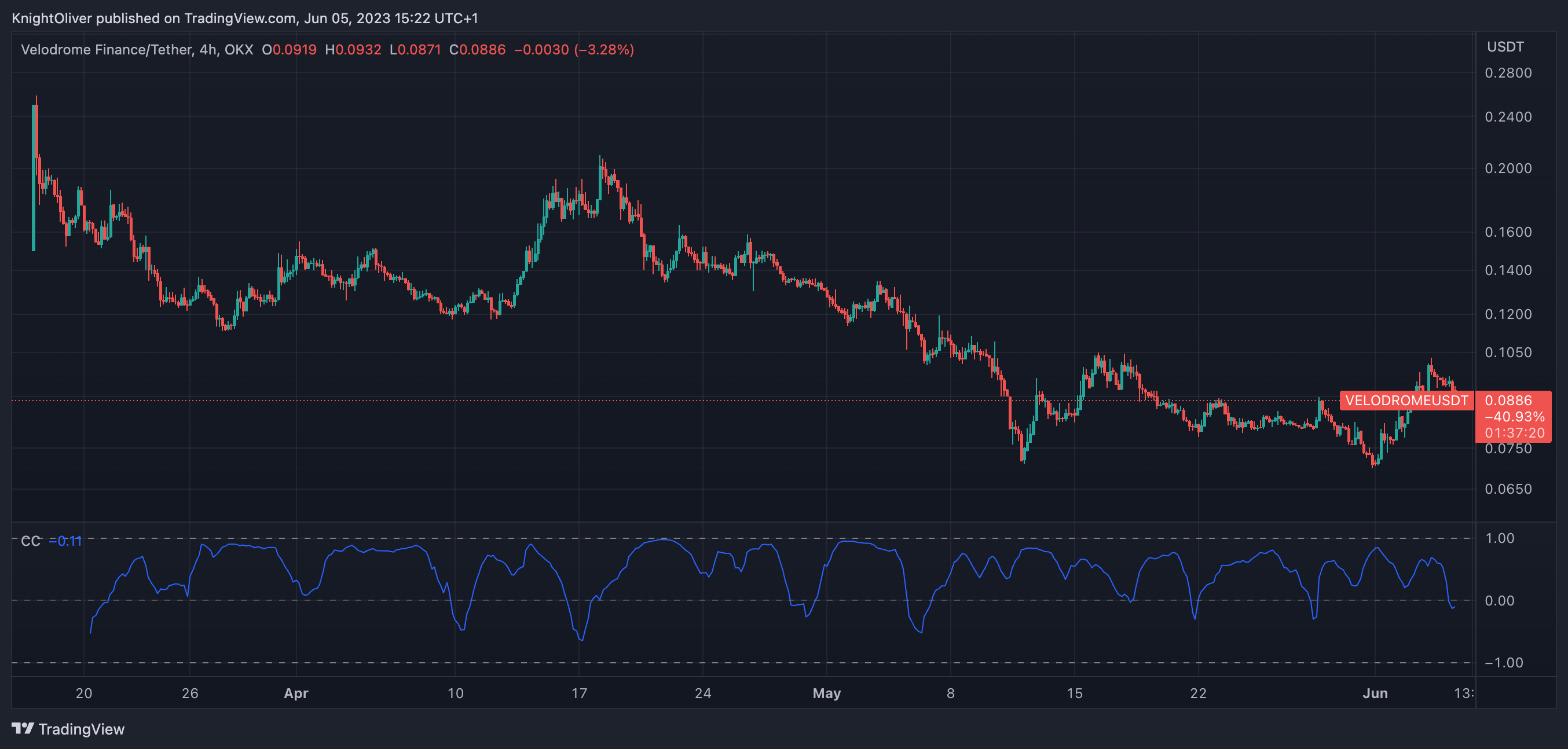1568x749 pixels.
Task: Click the Velodrome Finance/Tether, 4h, OKX symbol title
Action: point(137,50)
